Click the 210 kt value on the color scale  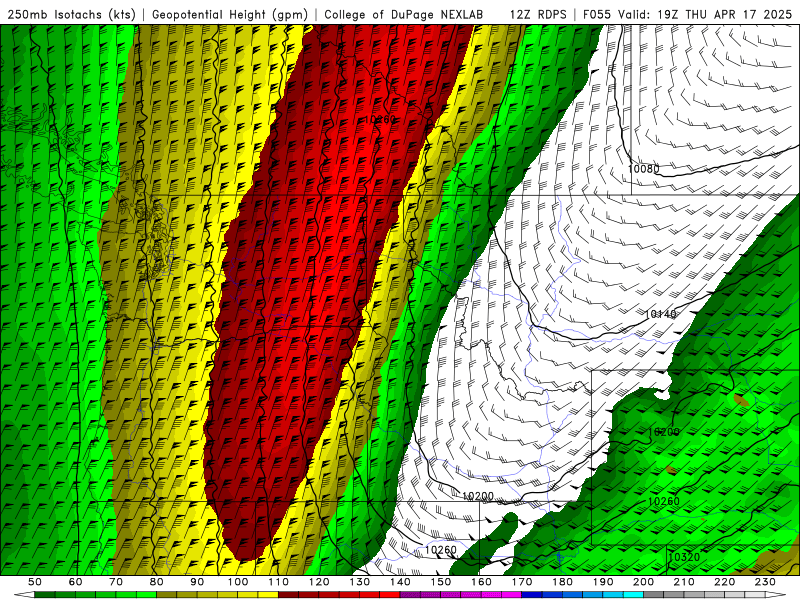[x=684, y=582]
